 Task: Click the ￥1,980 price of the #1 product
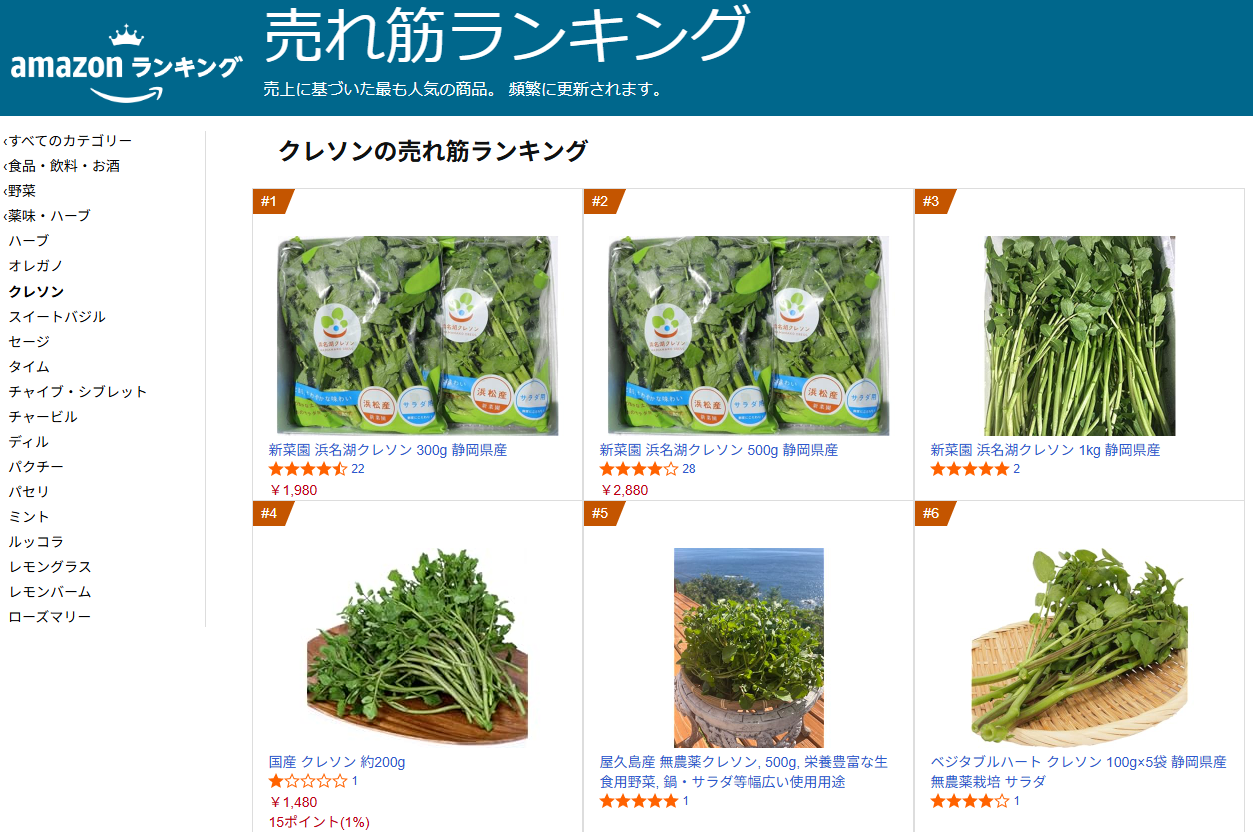(x=293, y=490)
